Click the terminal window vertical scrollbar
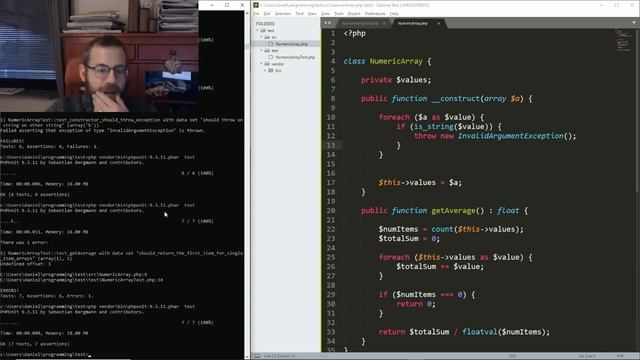Viewport: 640px width, 360px height. tap(247, 184)
